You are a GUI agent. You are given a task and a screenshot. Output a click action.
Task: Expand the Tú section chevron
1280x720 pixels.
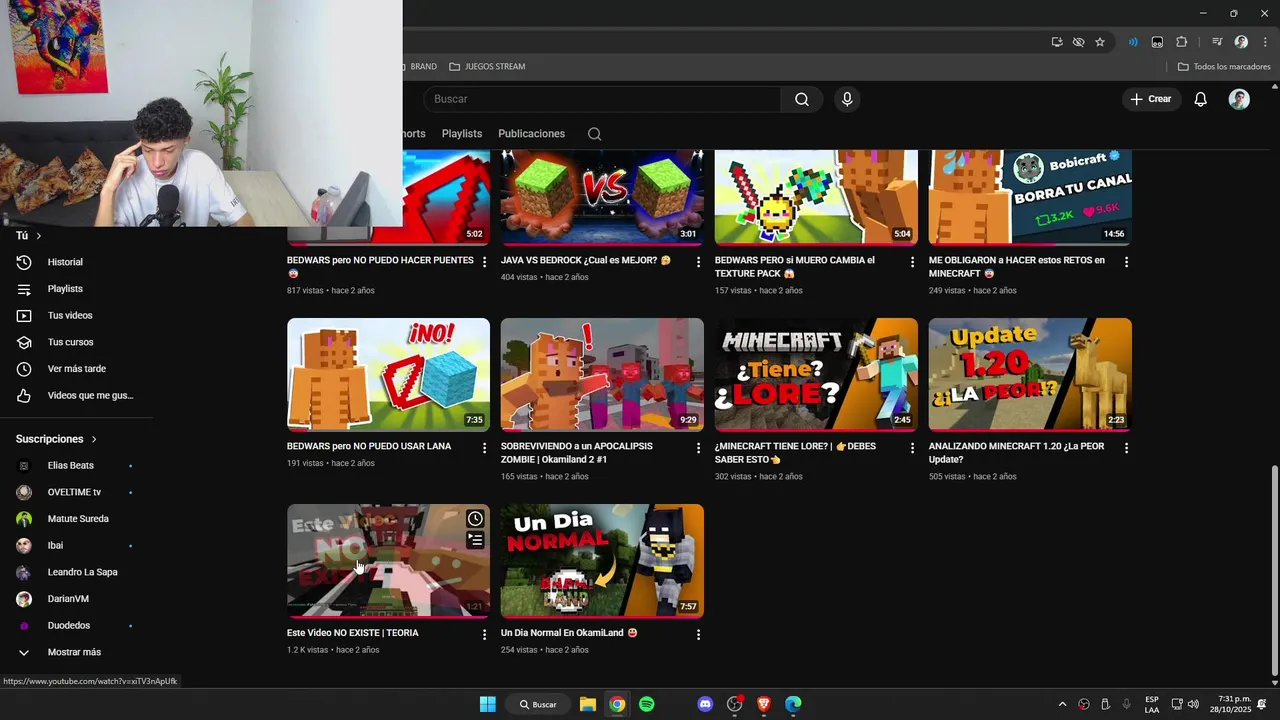[x=38, y=236]
